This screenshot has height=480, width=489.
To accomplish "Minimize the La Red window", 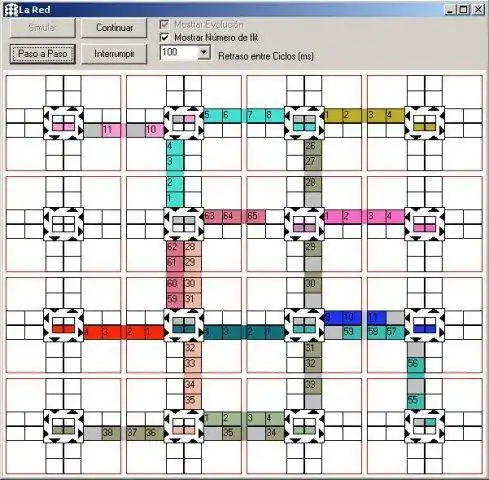I will [450, 10].
